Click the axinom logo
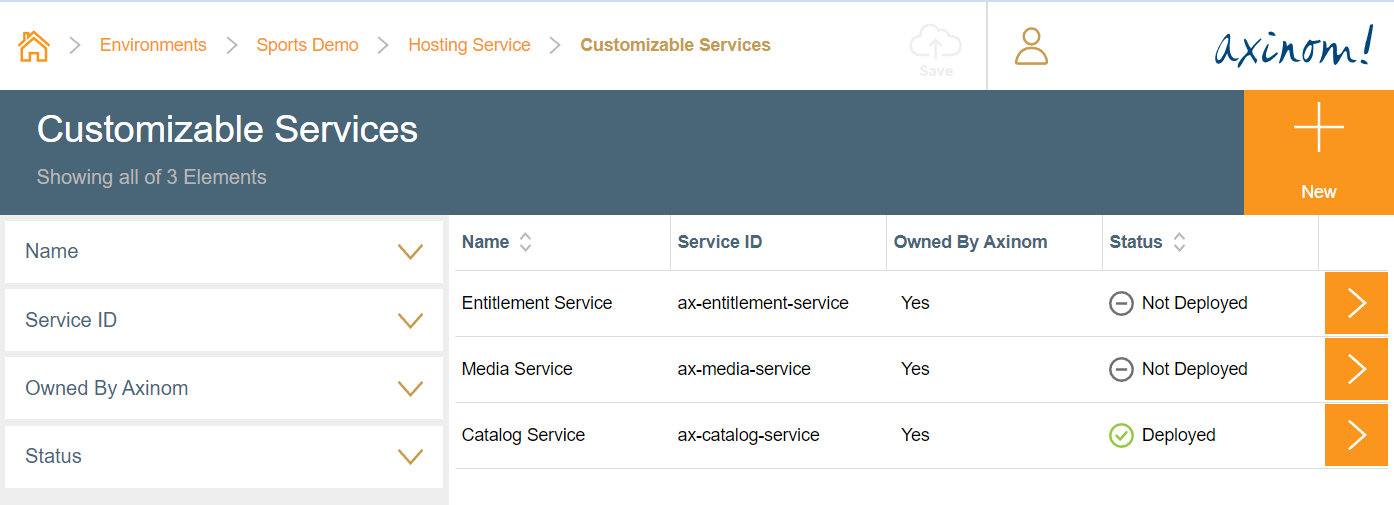Viewport: 1394px width, 505px height. (1293, 46)
